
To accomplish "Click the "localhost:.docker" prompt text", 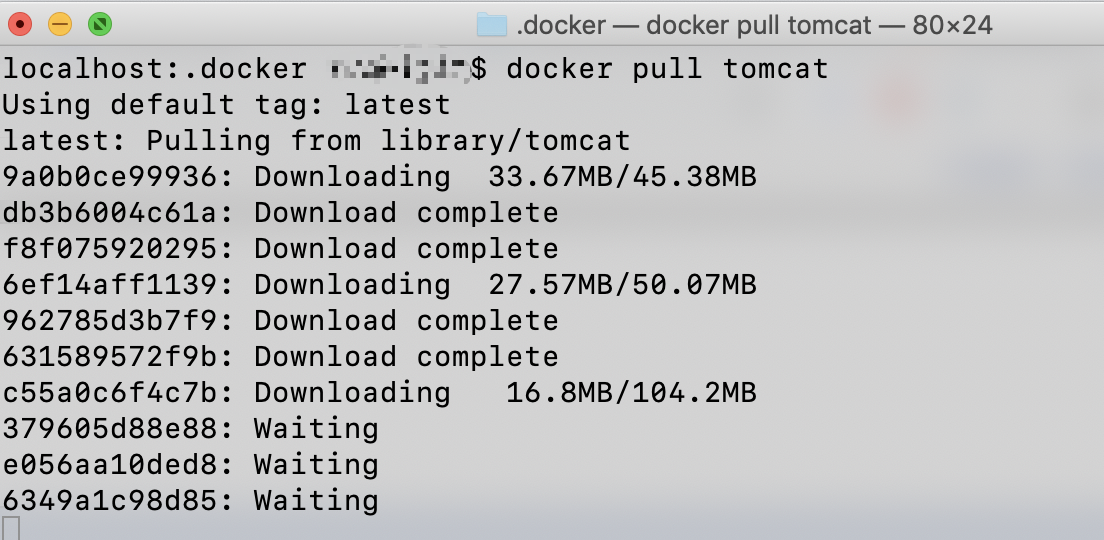I will [x=154, y=69].
